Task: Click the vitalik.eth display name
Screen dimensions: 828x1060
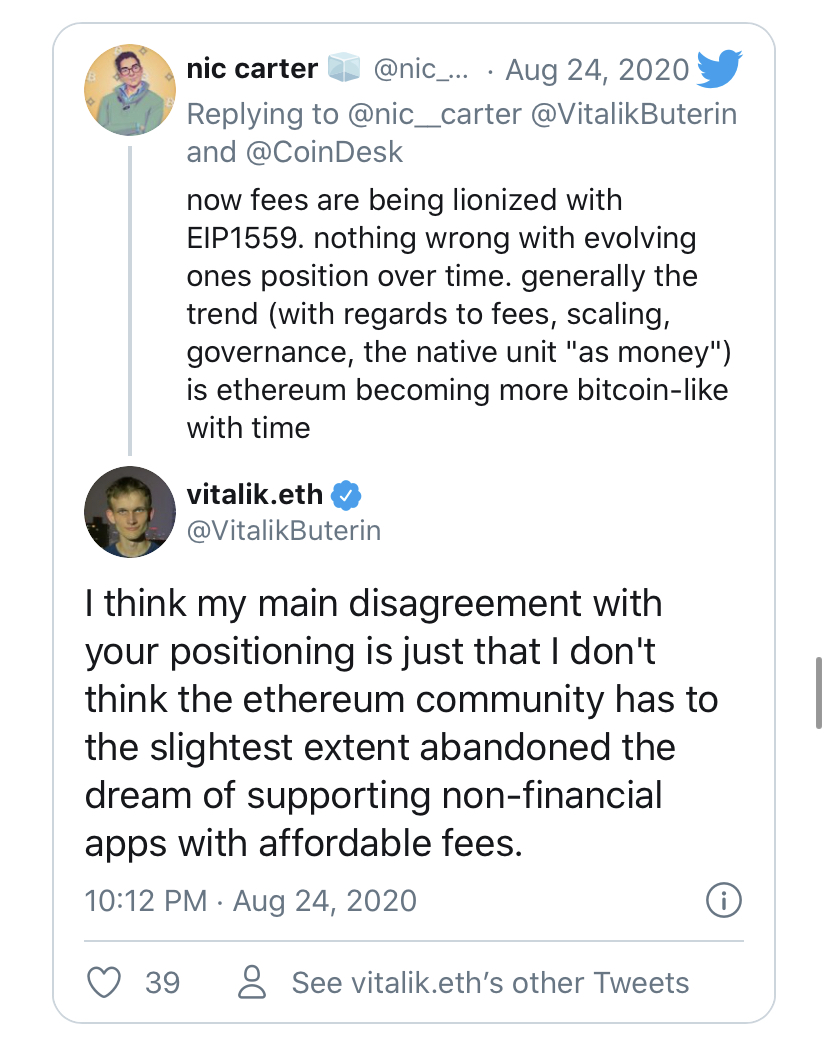Action: [x=255, y=494]
